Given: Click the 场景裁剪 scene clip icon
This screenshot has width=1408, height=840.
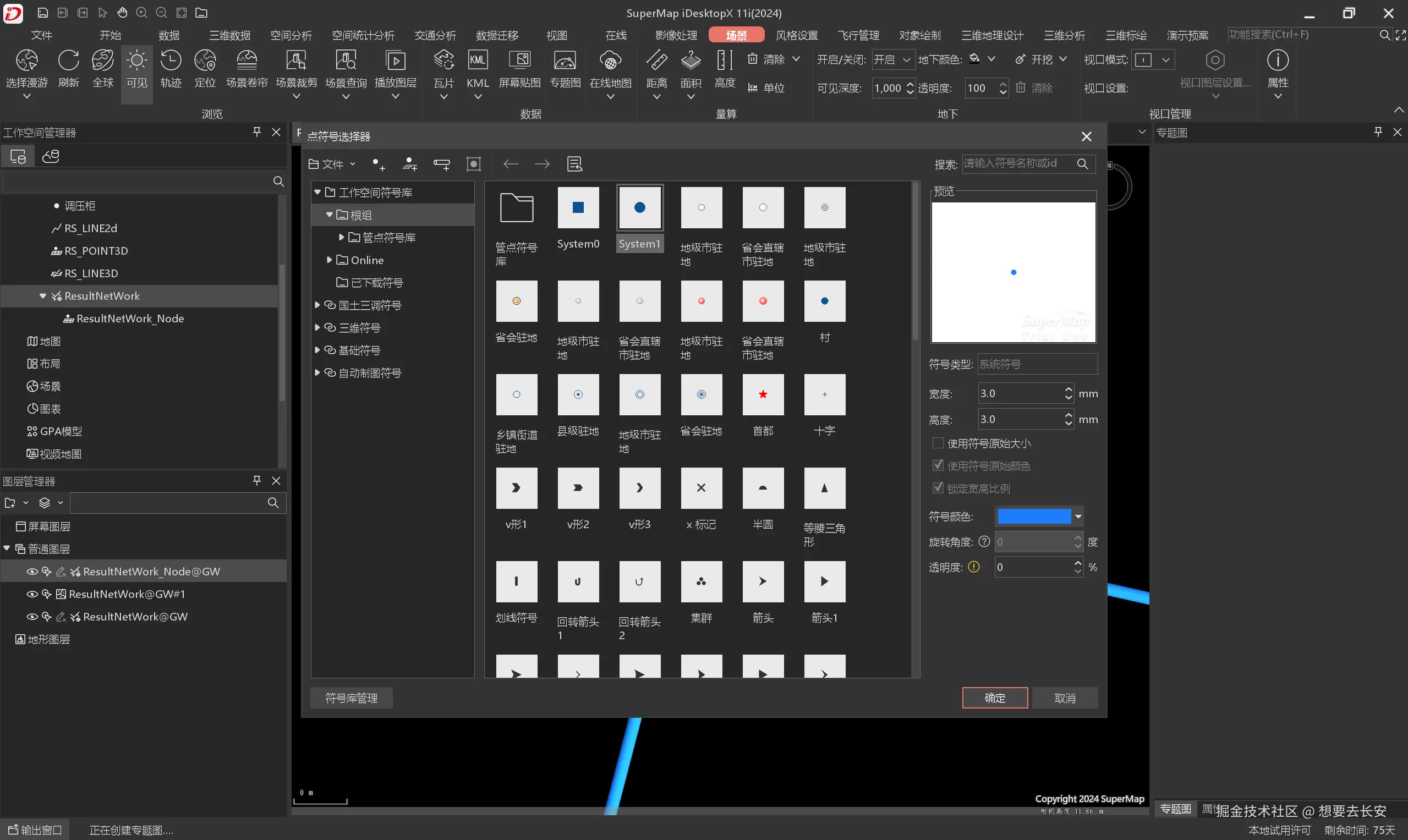Looking at the screenshot, I should pyautogui.click(x=296, y=61).
